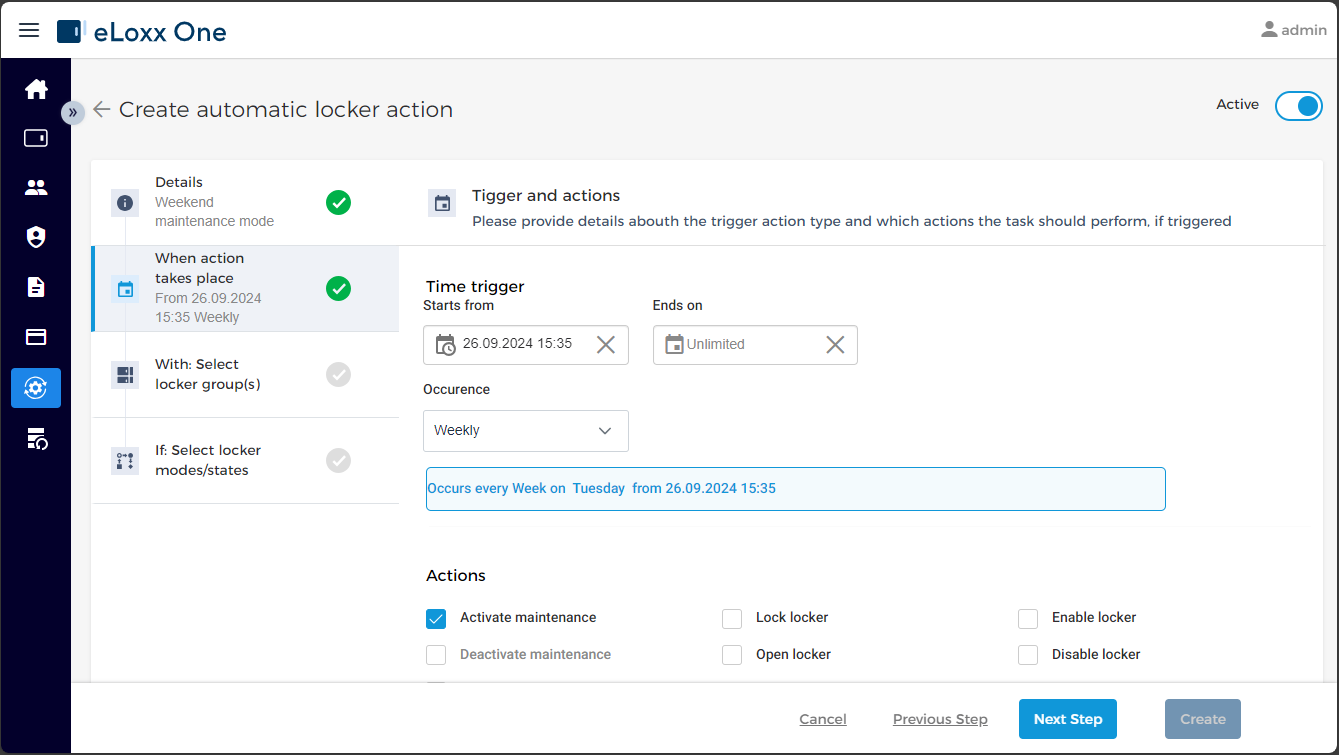Image resolution: width=1339 pixels, height=755 pixels.
Task: Open the security shield sidebar icon
Action: (36, 237)
